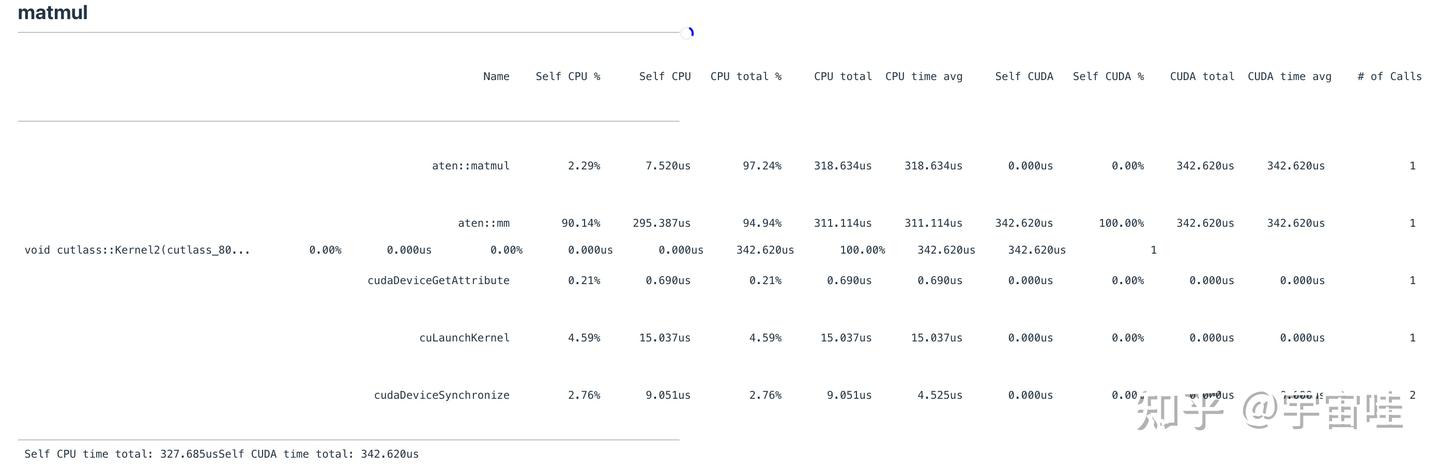Select the cuLaunchKernel row name
Viewport: 1440px width, 468px height.
[x=464, y=338]
